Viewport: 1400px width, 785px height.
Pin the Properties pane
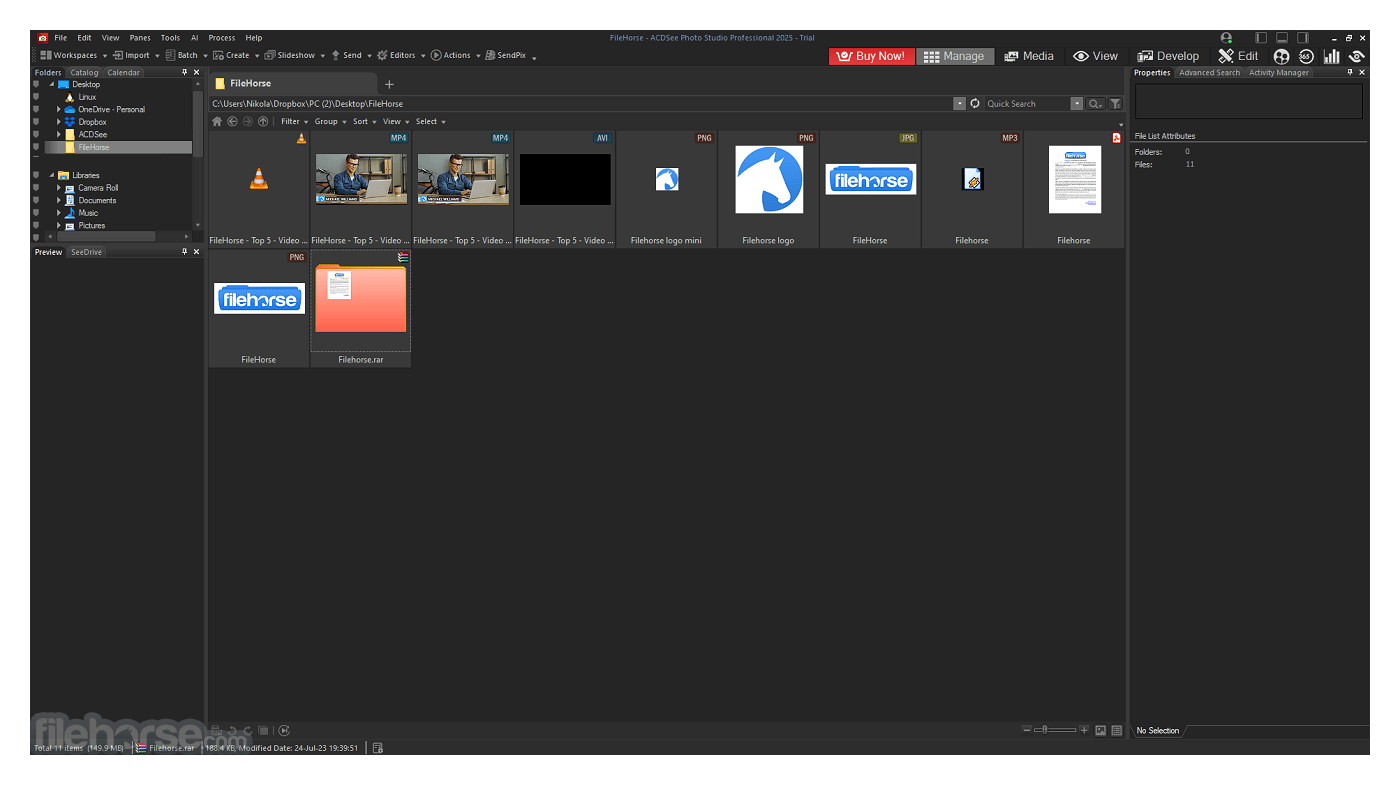[1350, 72]
